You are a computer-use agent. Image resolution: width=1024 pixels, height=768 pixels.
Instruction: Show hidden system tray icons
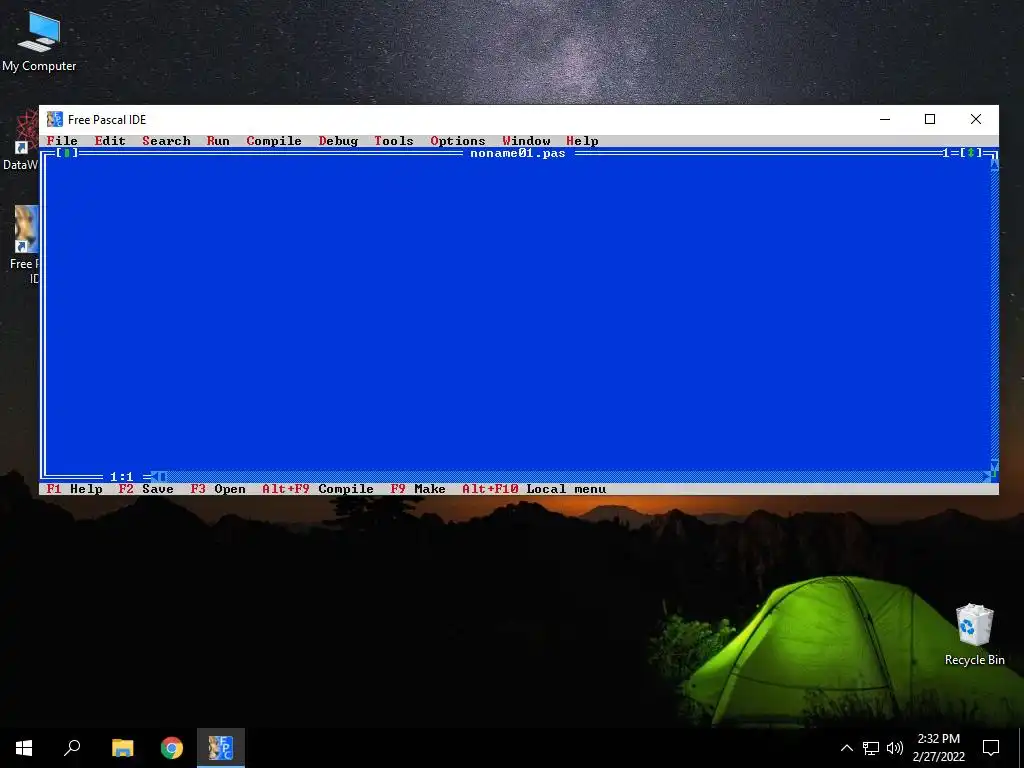846,748
